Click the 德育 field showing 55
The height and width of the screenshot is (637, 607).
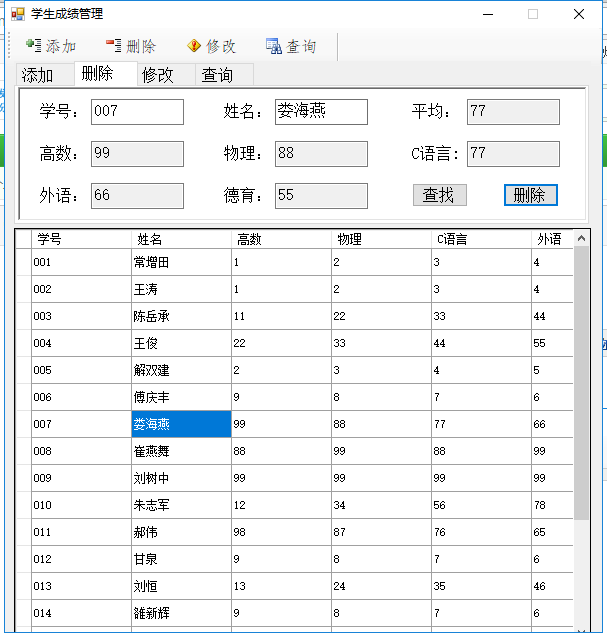(321, 196)
